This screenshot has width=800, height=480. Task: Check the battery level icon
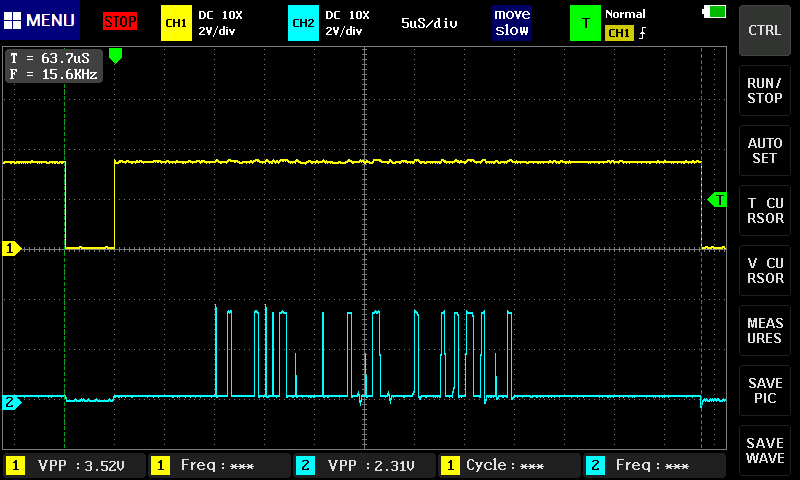coord(714,11)
